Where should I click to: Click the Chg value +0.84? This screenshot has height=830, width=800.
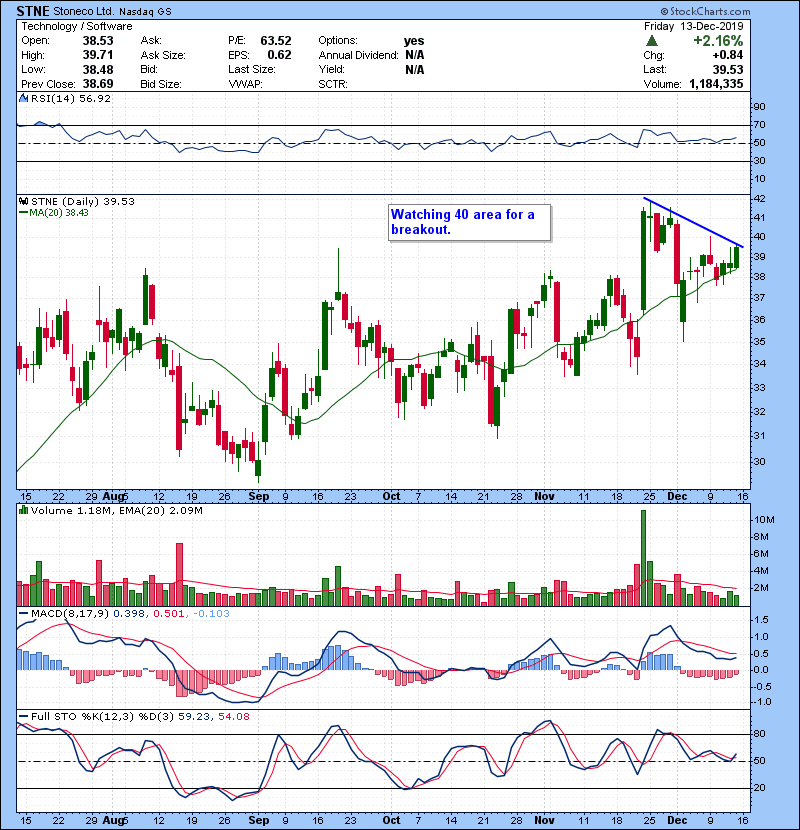coord(727,55)
